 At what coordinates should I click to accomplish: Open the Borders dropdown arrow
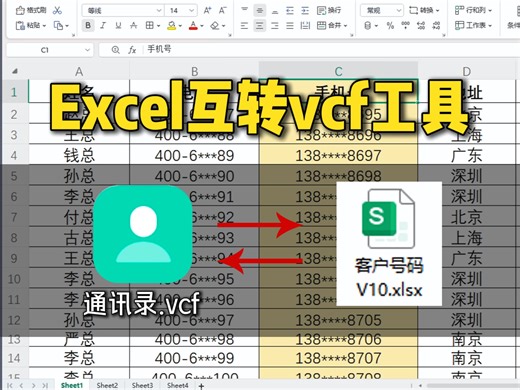(158, 26)
